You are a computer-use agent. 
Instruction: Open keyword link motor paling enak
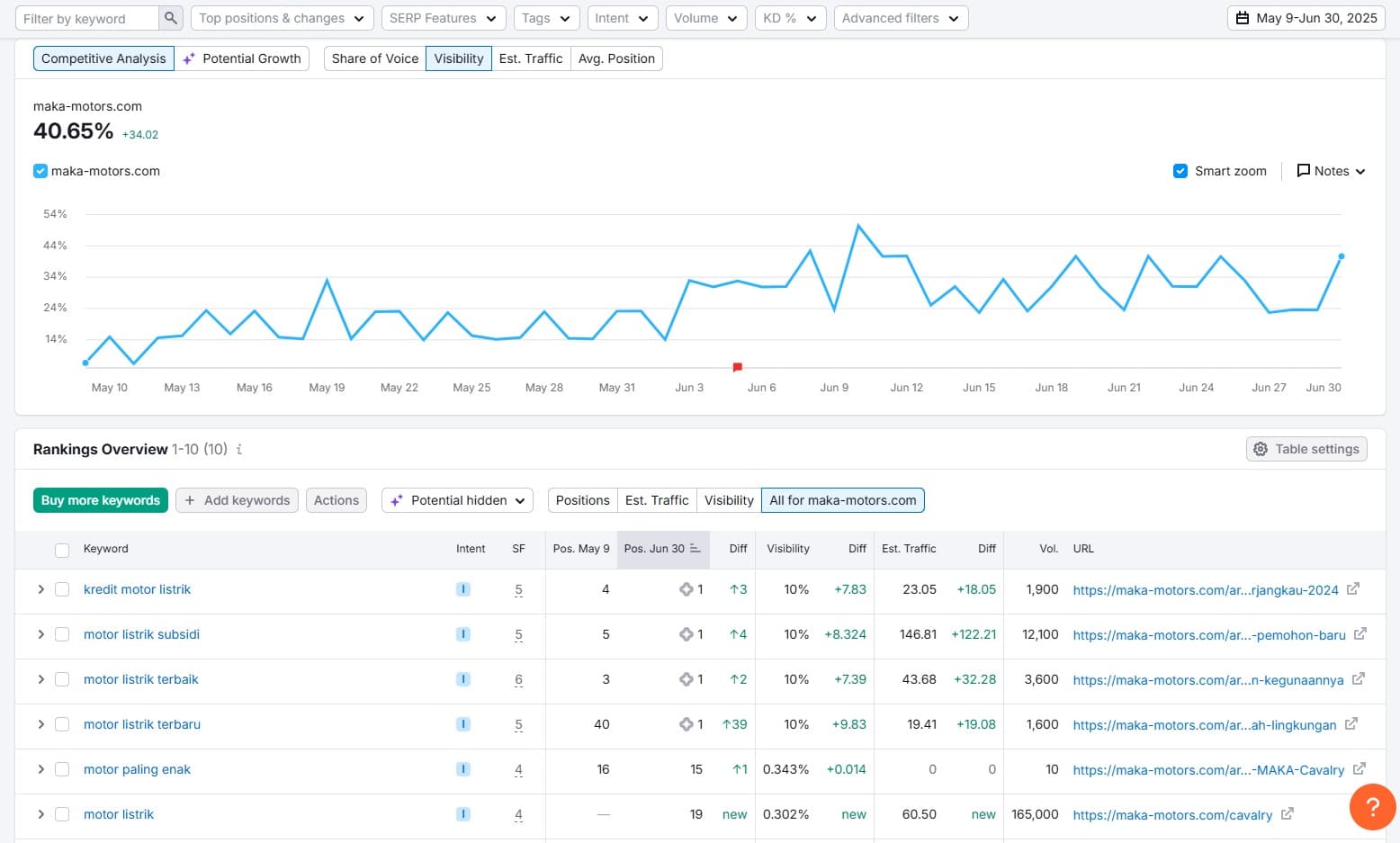click(137, 769)
